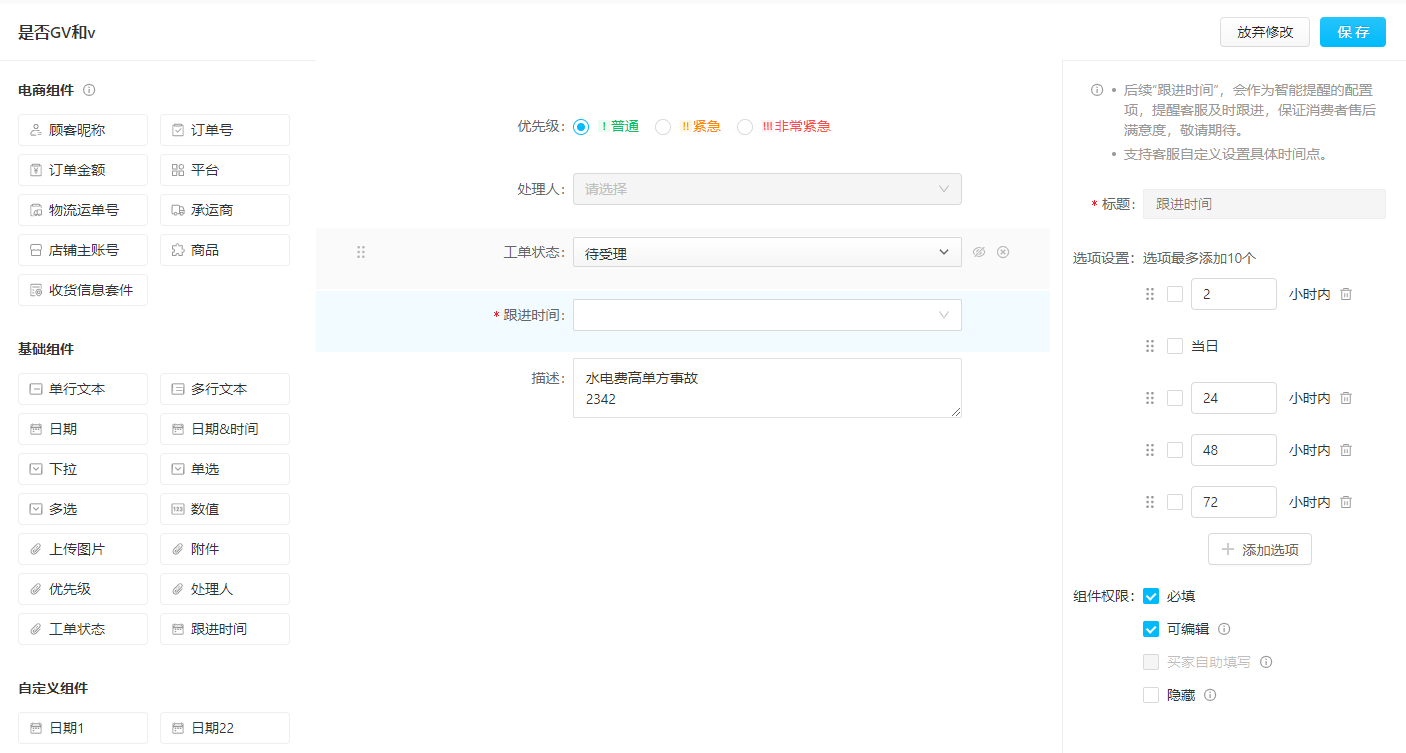This screenshot has height=753, width=1406.
Task: Add the 附件 component
Action: [x=225, y=549]
